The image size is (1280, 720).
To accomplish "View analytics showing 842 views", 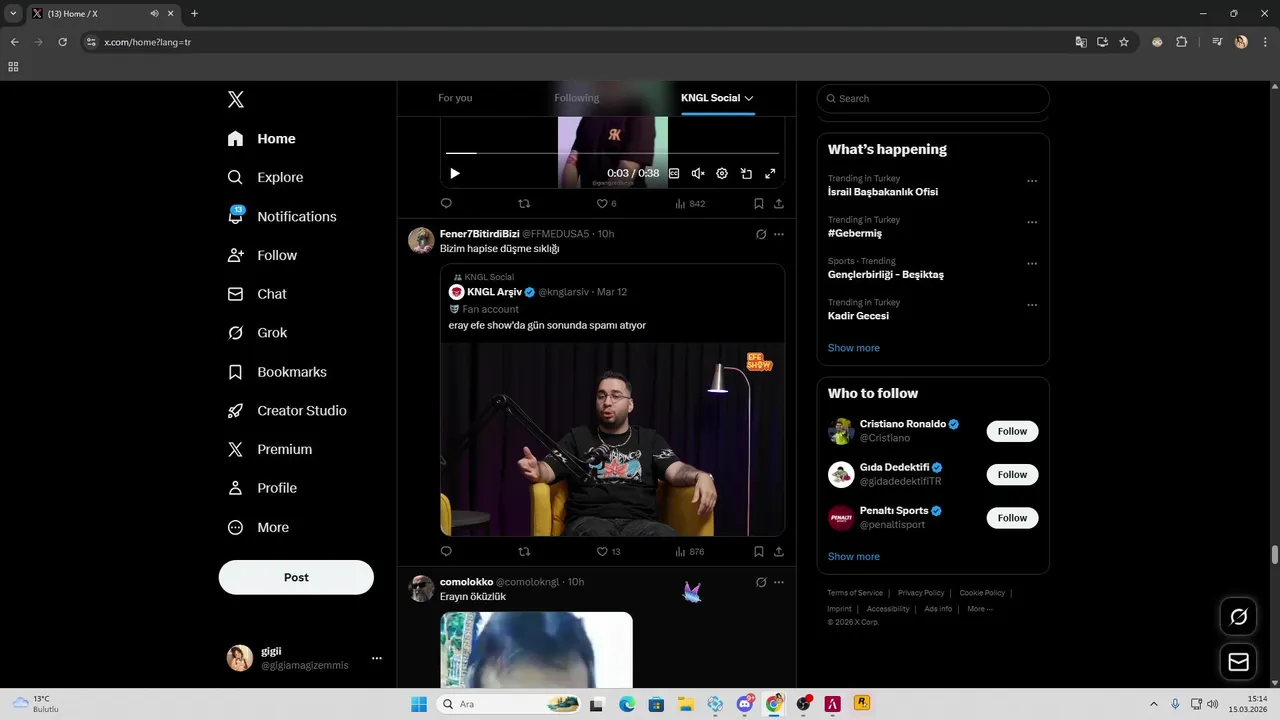I will [690, 203].
